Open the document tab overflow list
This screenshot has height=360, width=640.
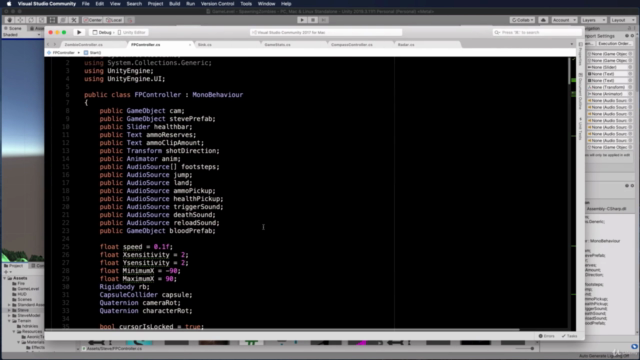pos(572,44)
